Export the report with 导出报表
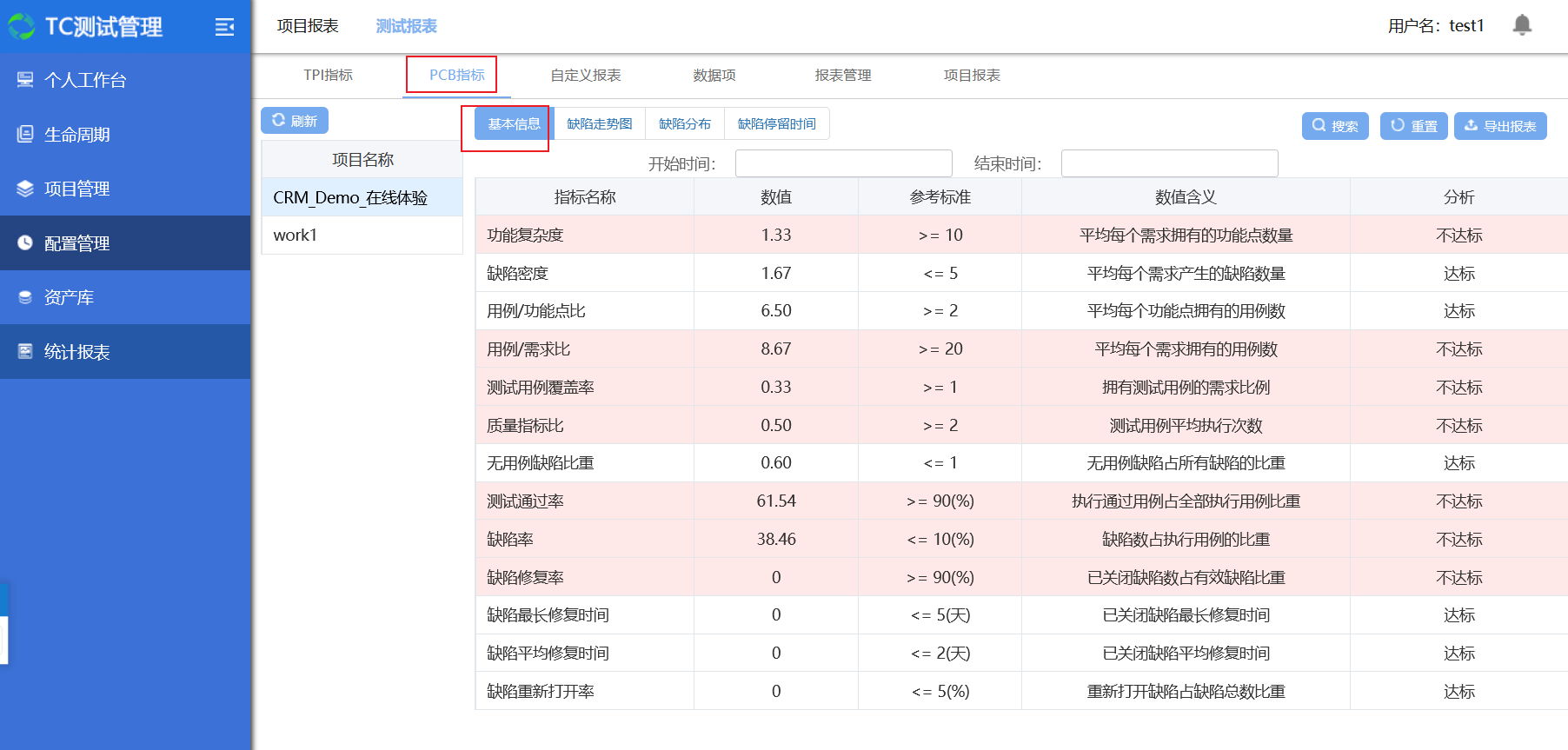The height and width of the screenshot is (750, 1568). tap(1500, 126)
